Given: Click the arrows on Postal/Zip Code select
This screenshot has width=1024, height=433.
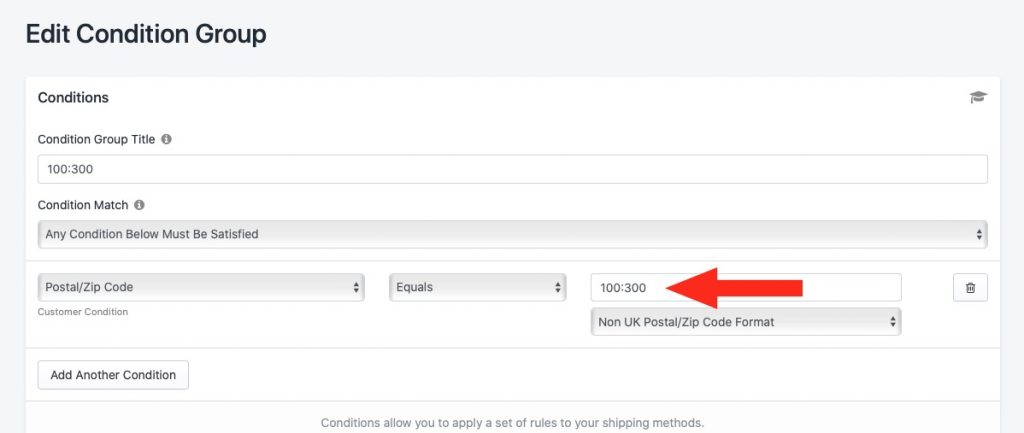Looking at the screenshot, I should 356,287.
